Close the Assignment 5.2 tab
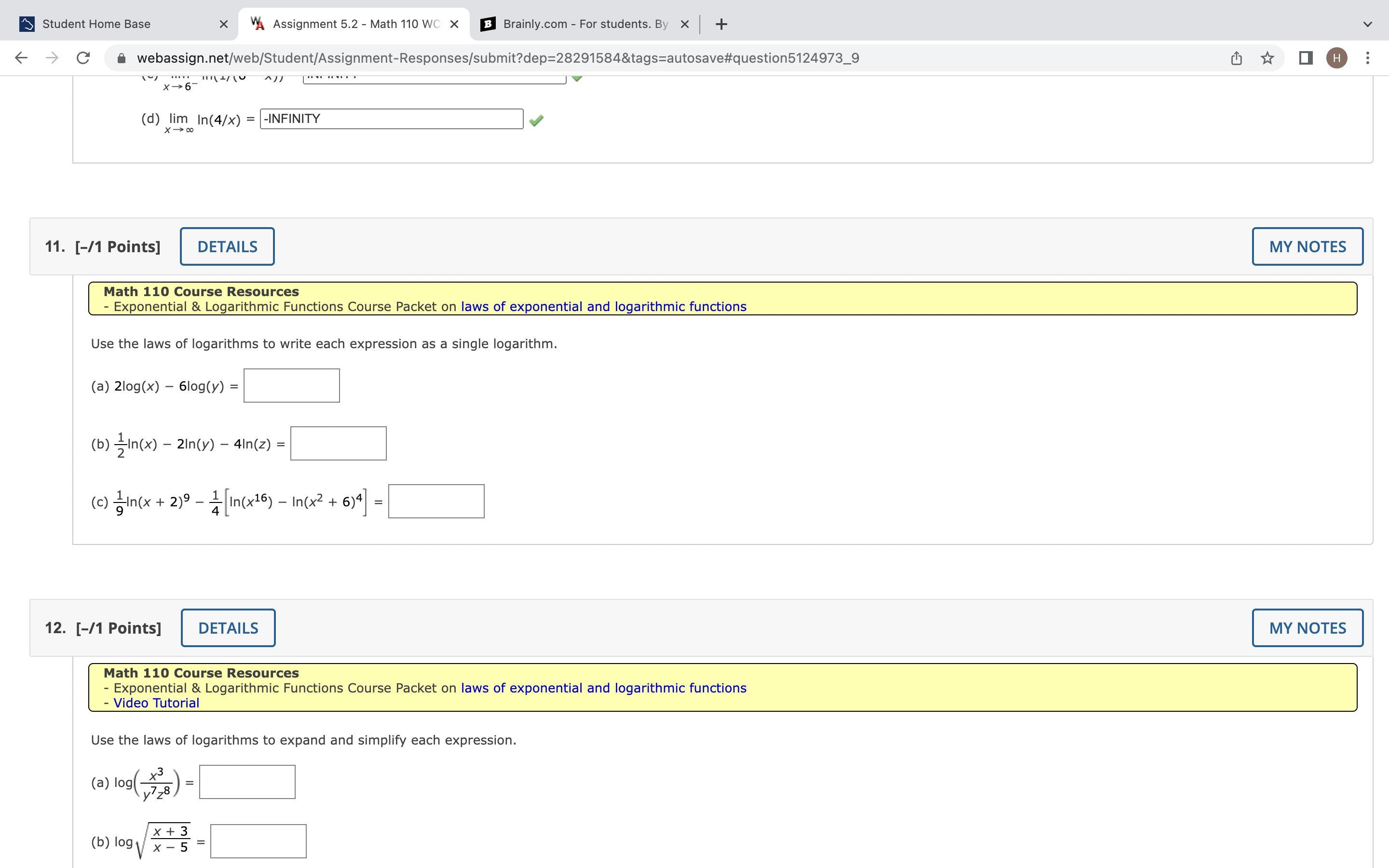This screenshot has height=868, width=1389. [x=454, y=24]
